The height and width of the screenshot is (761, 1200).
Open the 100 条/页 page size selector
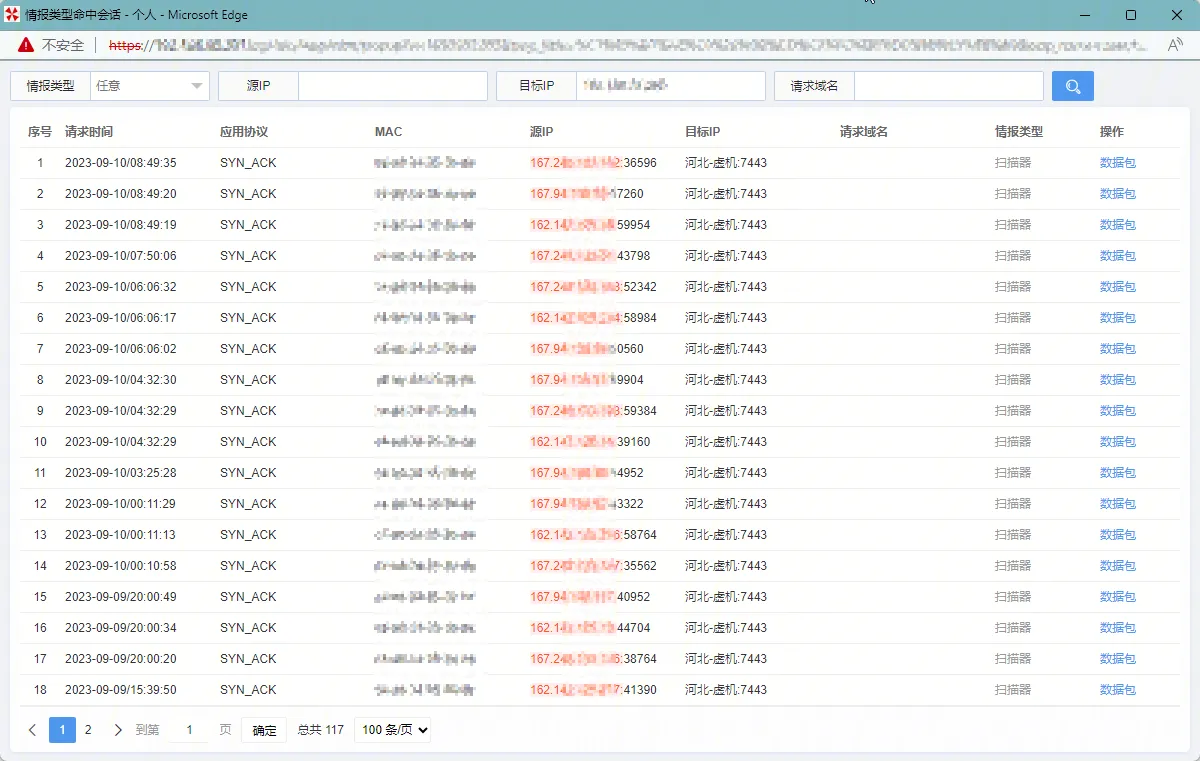[x=393, y=730]
